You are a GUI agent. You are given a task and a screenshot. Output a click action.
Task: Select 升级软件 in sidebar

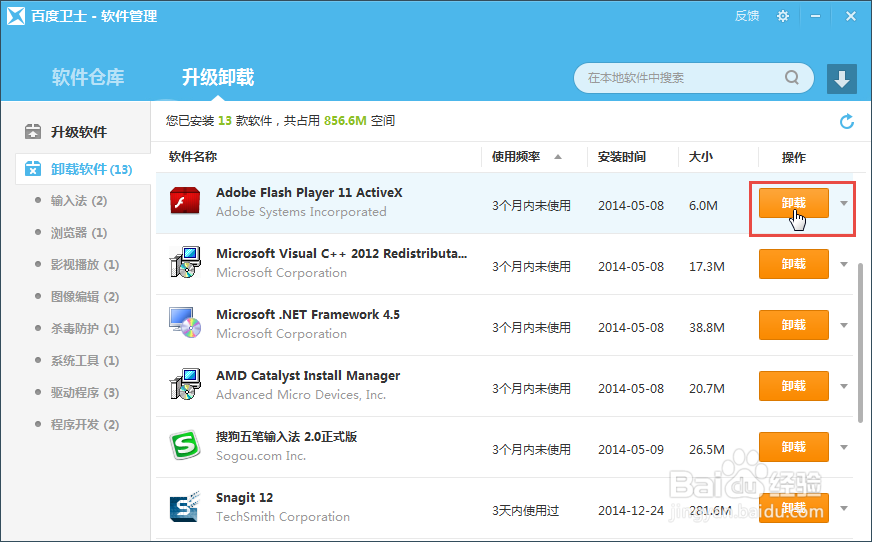pos(78,132)
